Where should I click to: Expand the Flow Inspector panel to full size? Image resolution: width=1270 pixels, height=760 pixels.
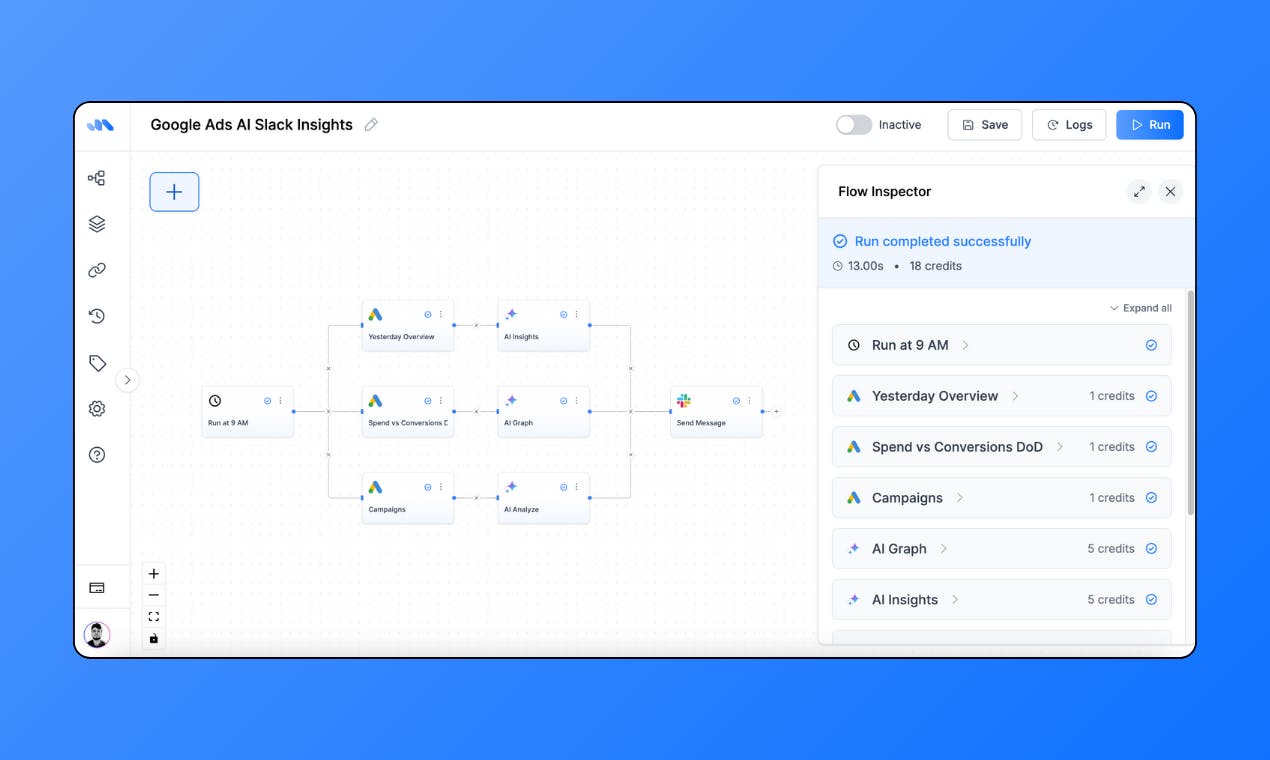[1139, 192]
